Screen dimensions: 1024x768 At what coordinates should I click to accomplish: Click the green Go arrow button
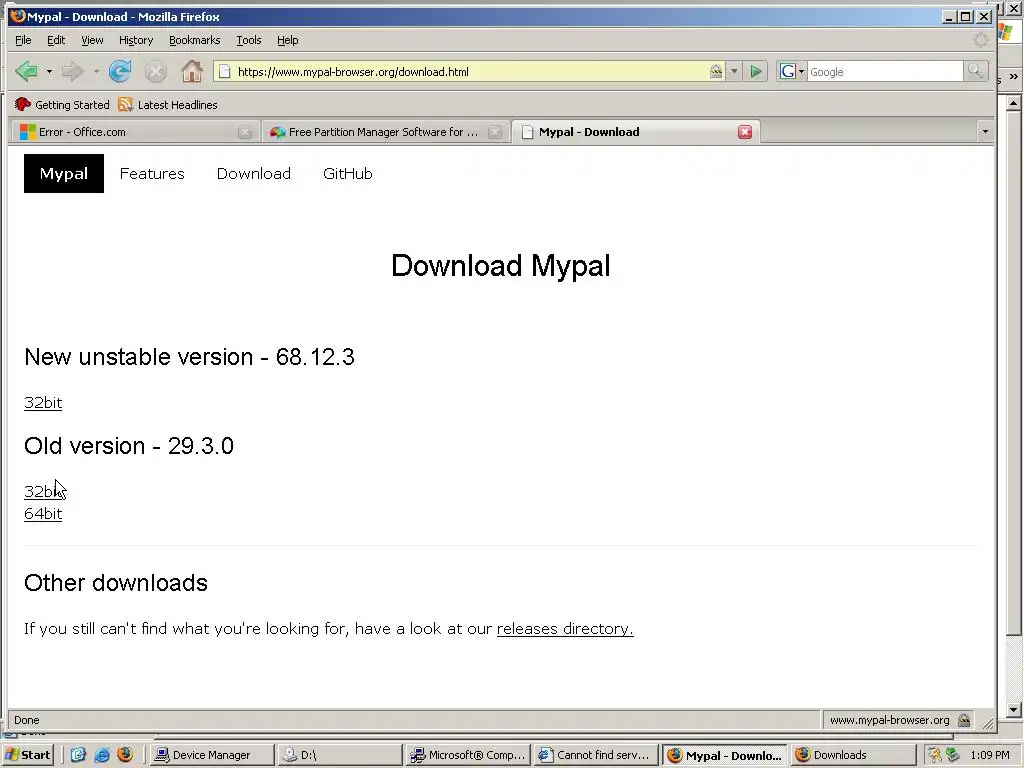coord(756,72)
